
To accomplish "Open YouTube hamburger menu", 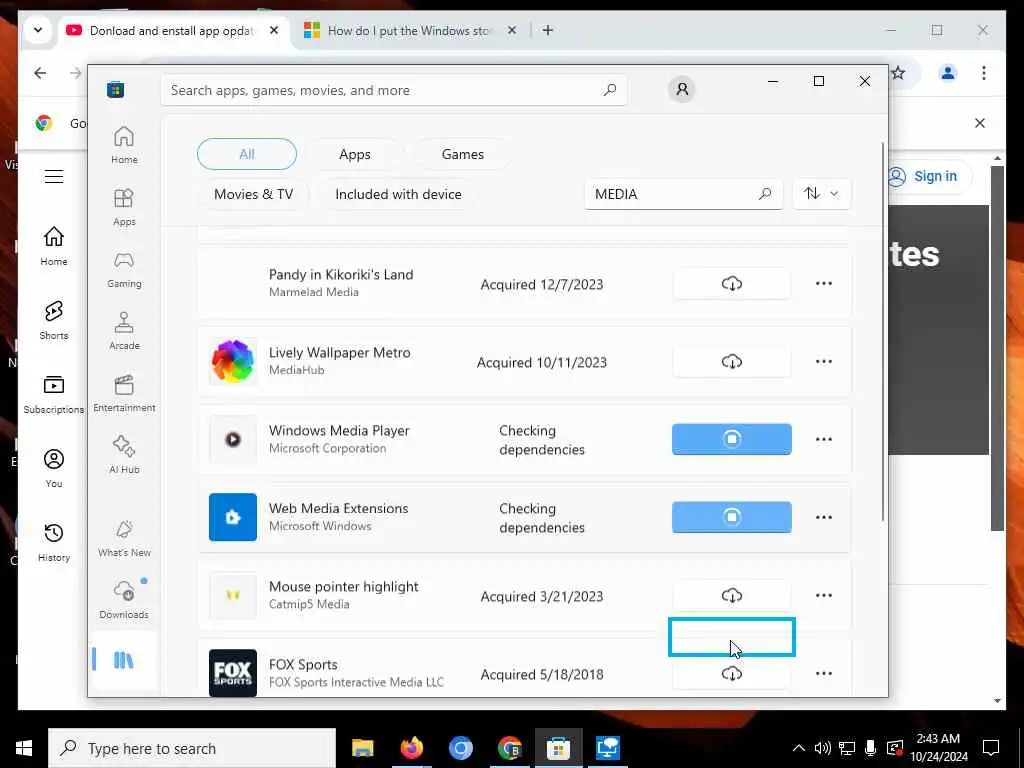I will (x=54, y=176).
